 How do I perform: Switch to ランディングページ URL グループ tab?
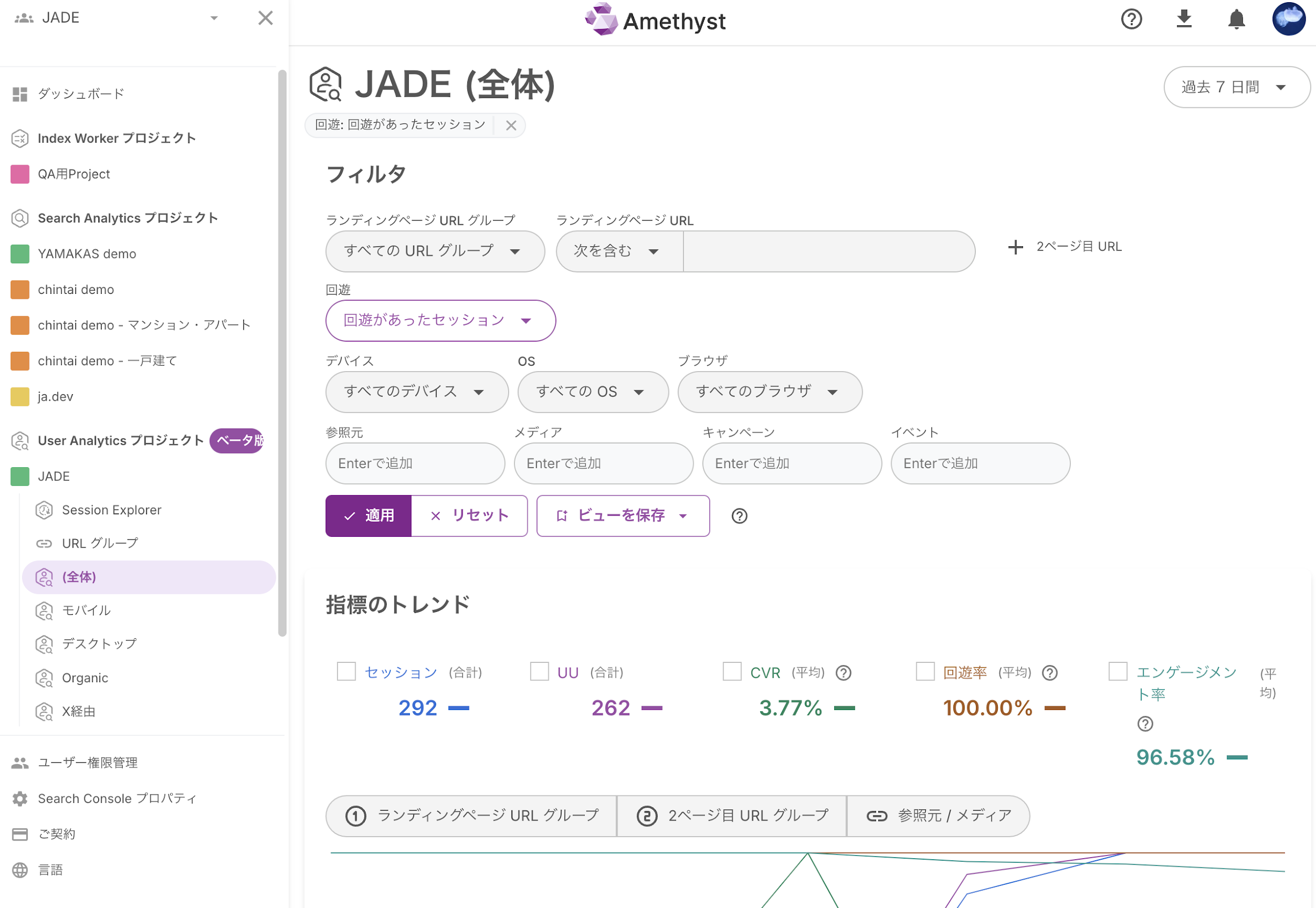point(471,816)
